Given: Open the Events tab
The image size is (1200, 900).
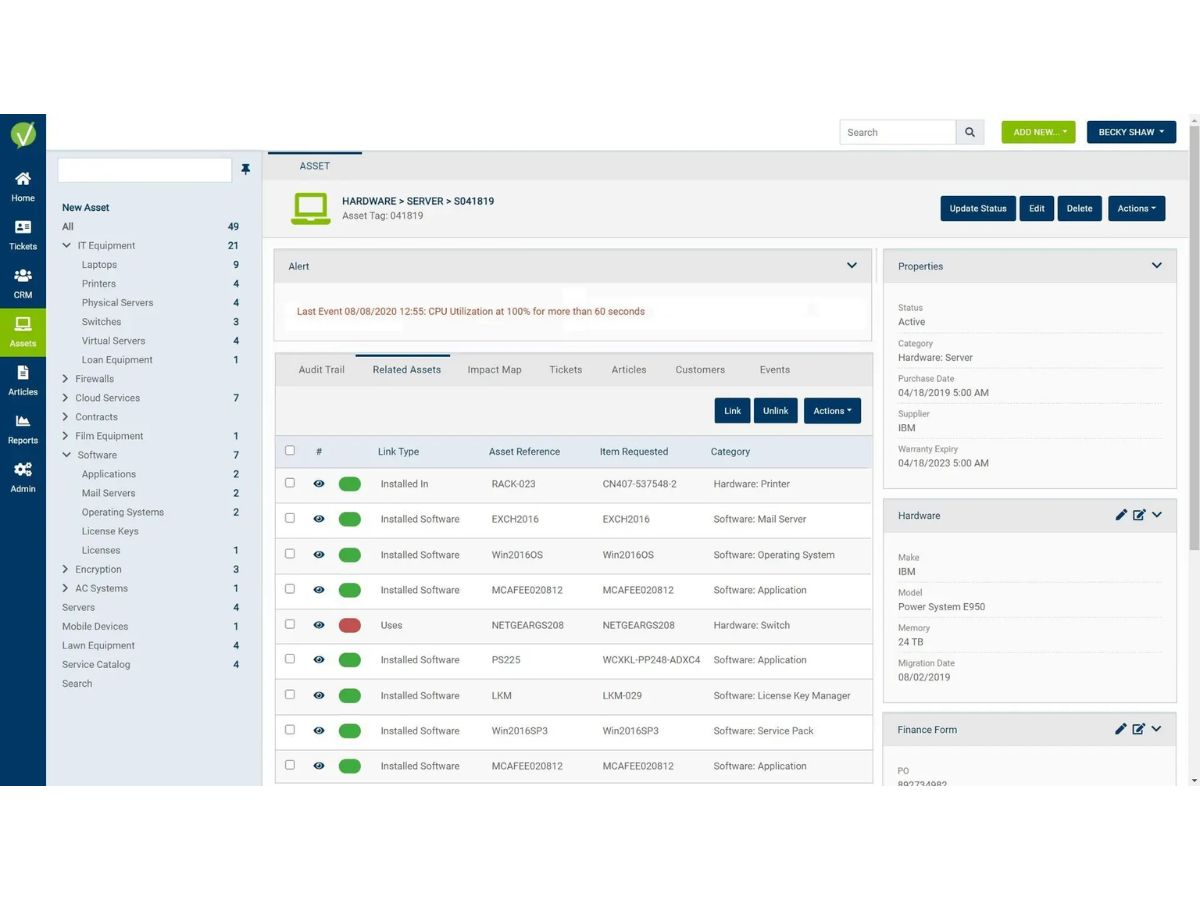Looking at the screenshot, I should (775, 370).
